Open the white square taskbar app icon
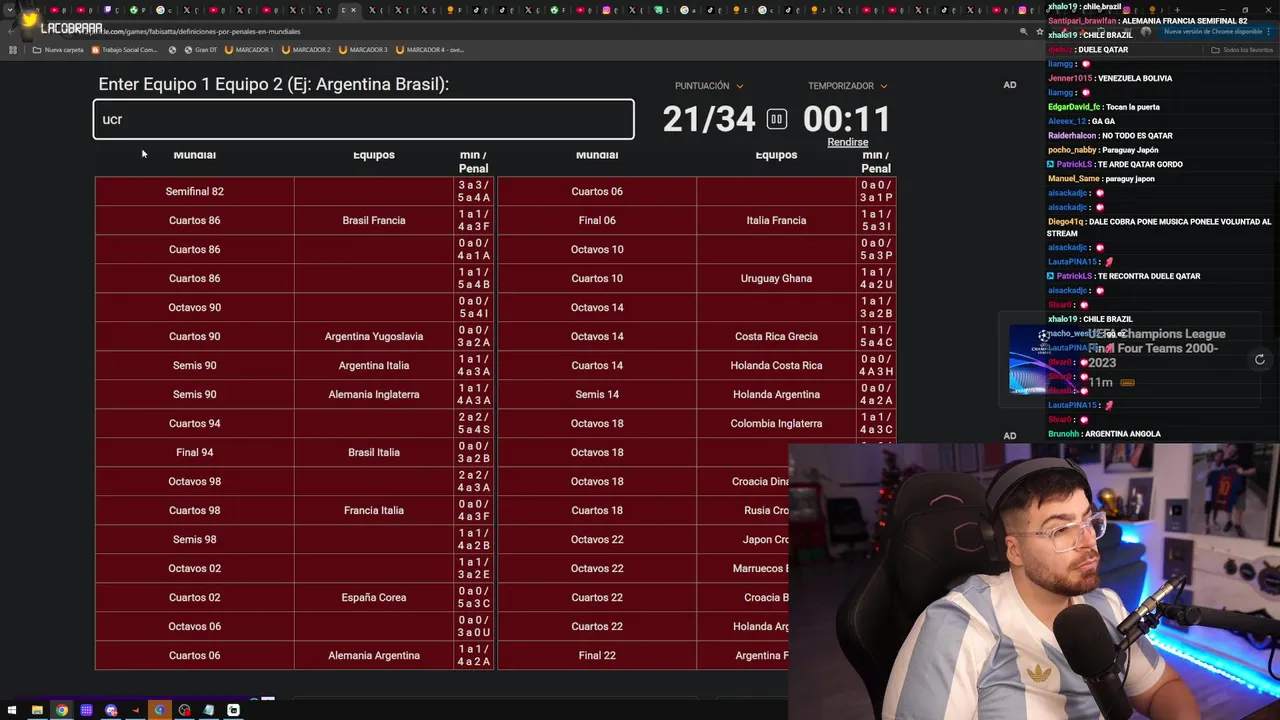 233,710
